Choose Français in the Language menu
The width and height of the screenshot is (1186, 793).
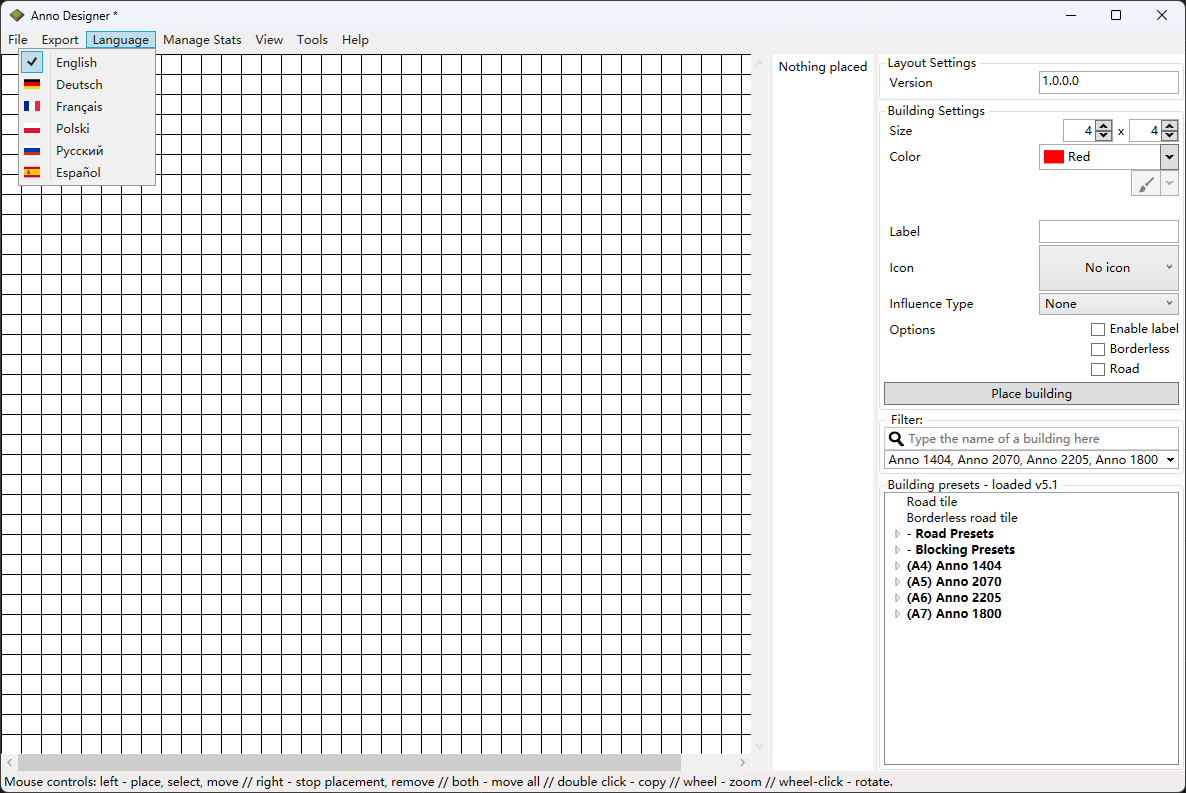pos(87,107)
